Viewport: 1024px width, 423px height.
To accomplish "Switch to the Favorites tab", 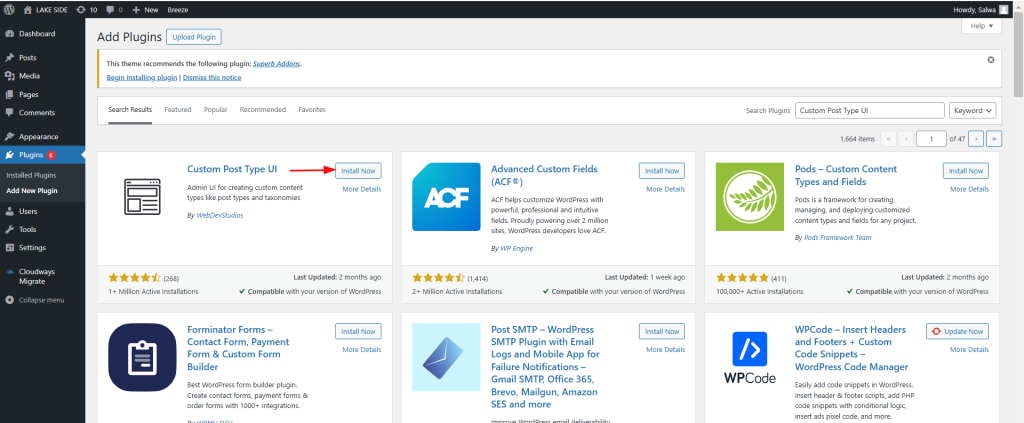I will tap(312, 110).
